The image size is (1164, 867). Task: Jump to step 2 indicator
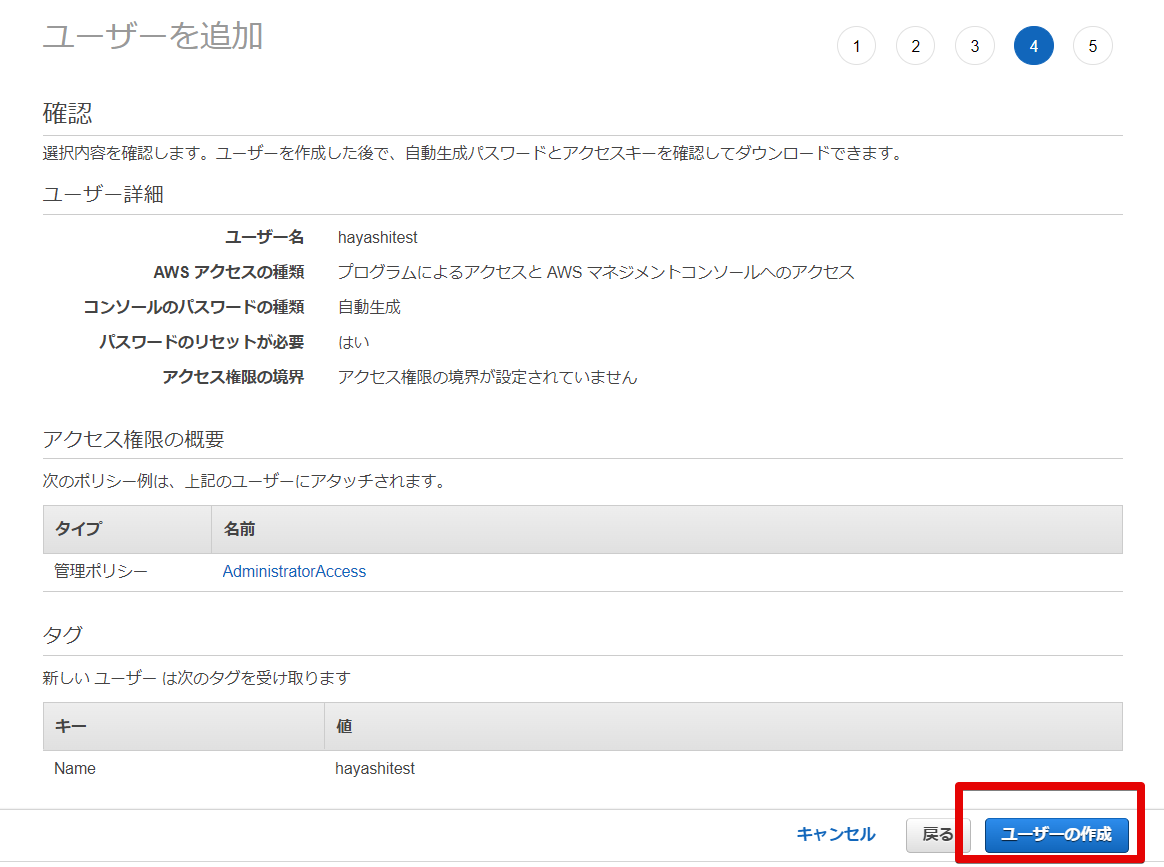point(915,46)
